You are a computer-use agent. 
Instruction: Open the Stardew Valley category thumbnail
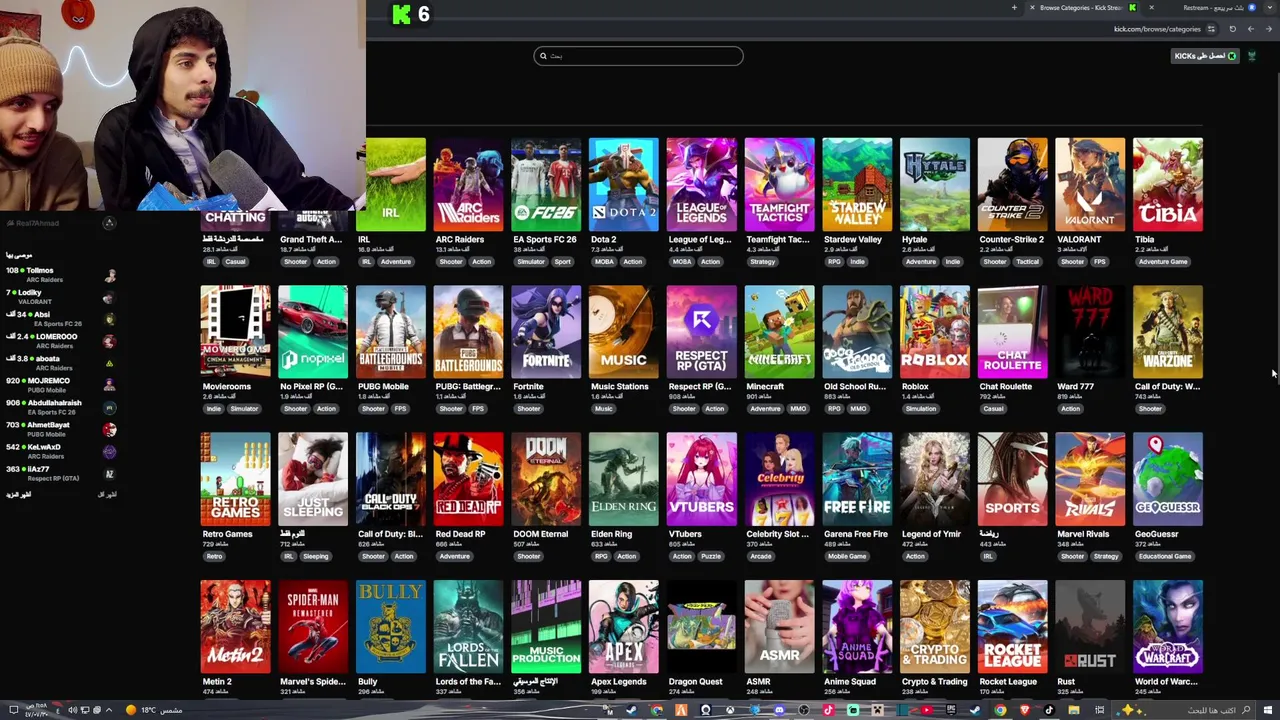tap(857, 185)
